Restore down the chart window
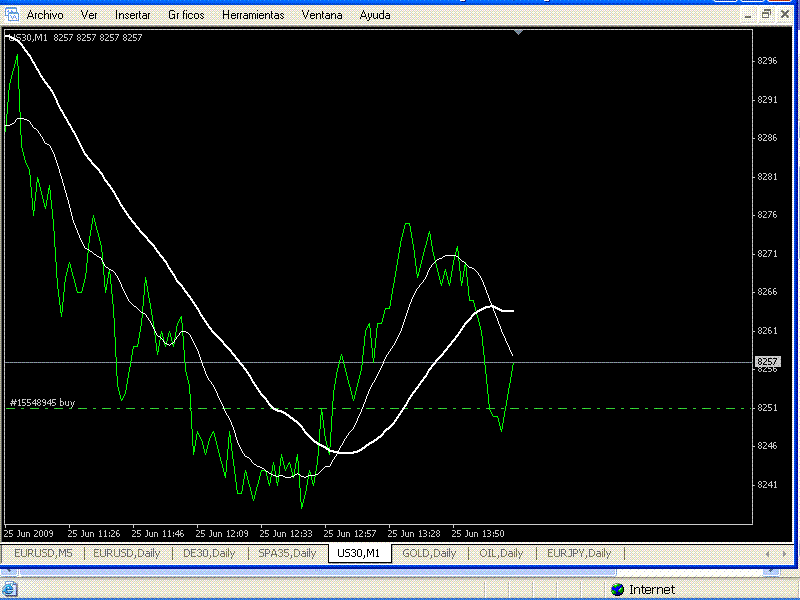The height and width of the screenshot is (600, 800). coord(766,14)
